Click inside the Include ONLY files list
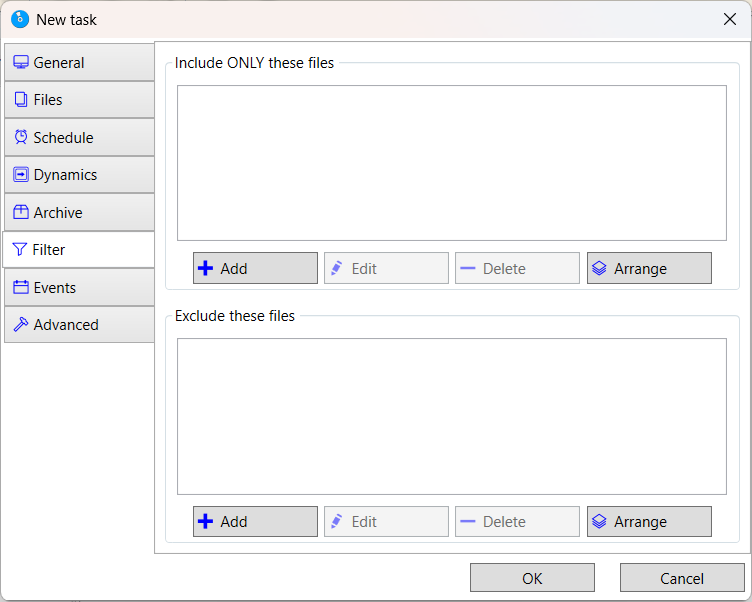This screenshot has height=602, width=752. (x=451, y=162)
